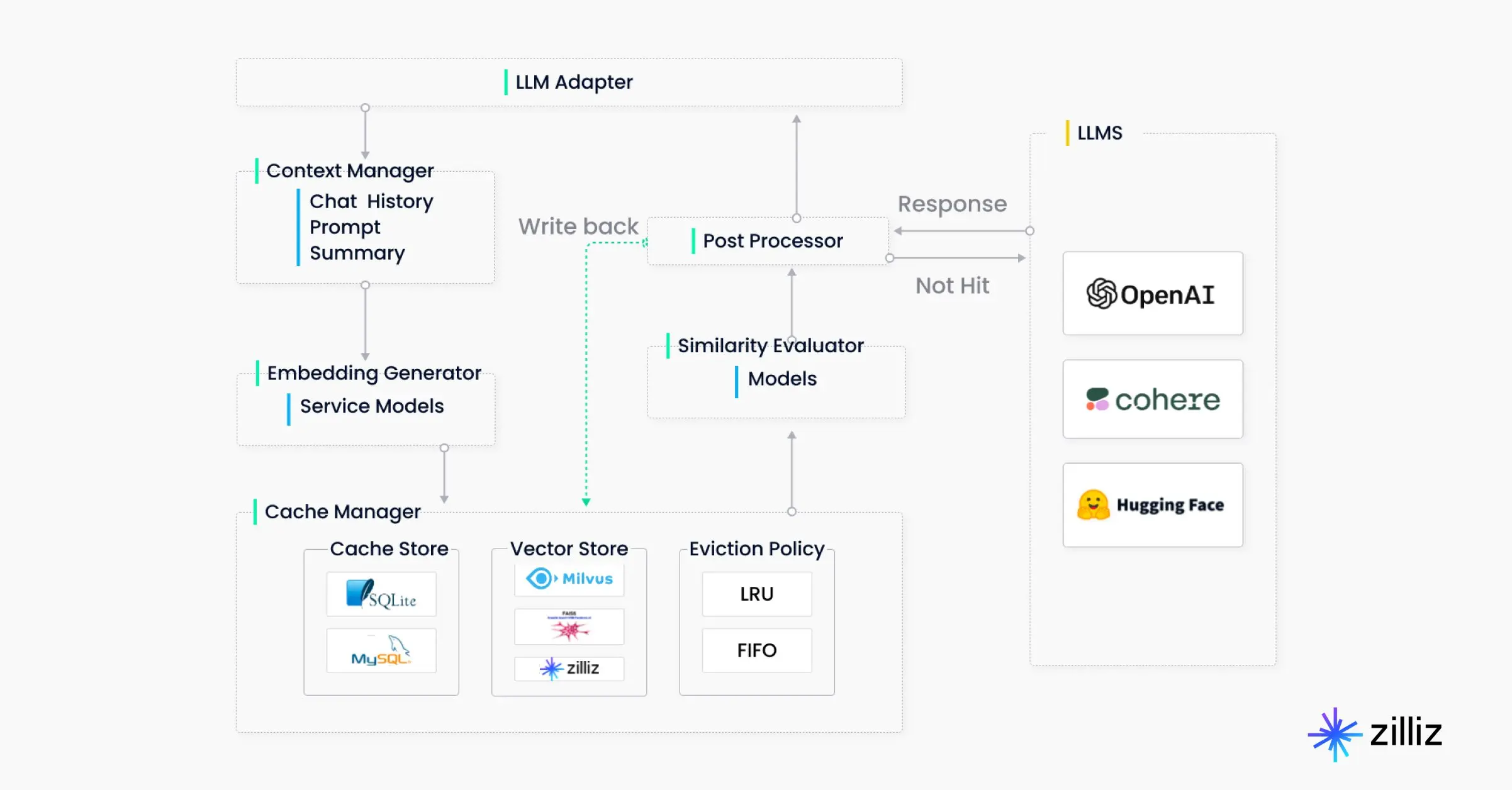Click the Cache Manager heading
Viewport: 1512px width, 790px height.
(342, 511)
